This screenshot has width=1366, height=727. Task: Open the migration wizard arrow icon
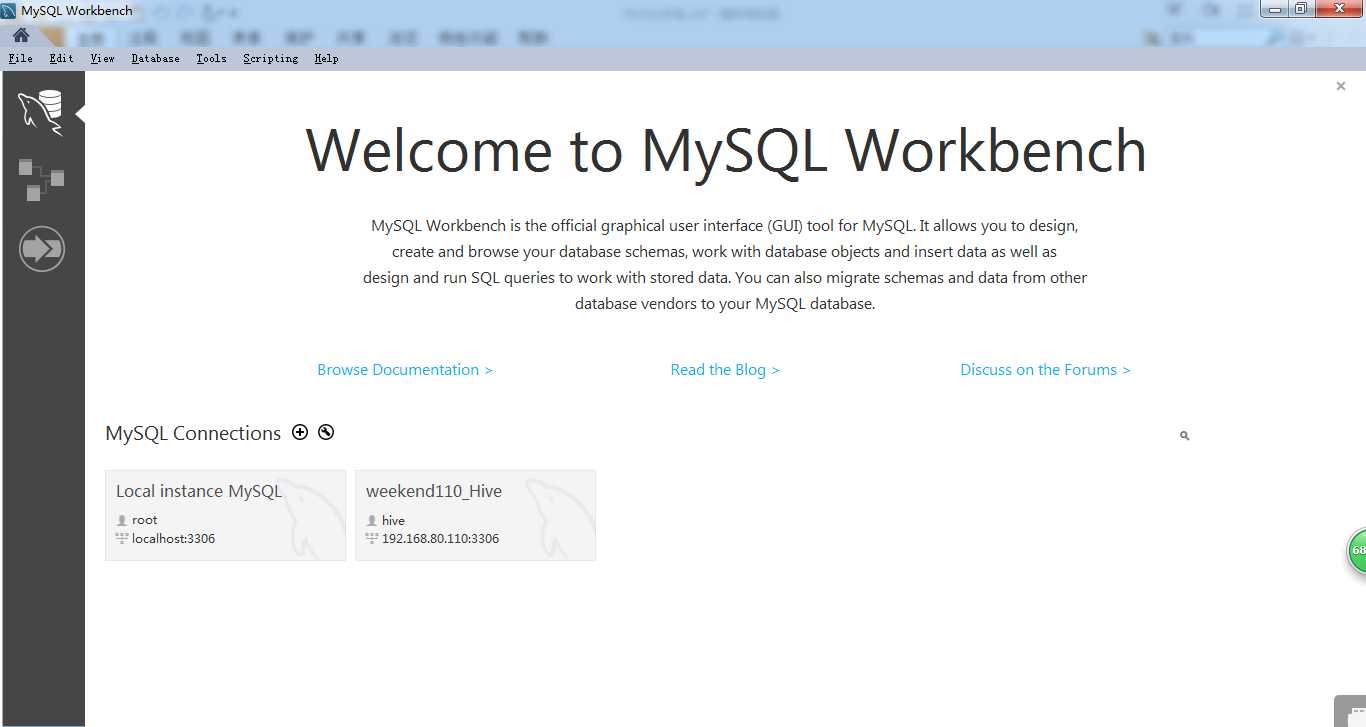42,248
